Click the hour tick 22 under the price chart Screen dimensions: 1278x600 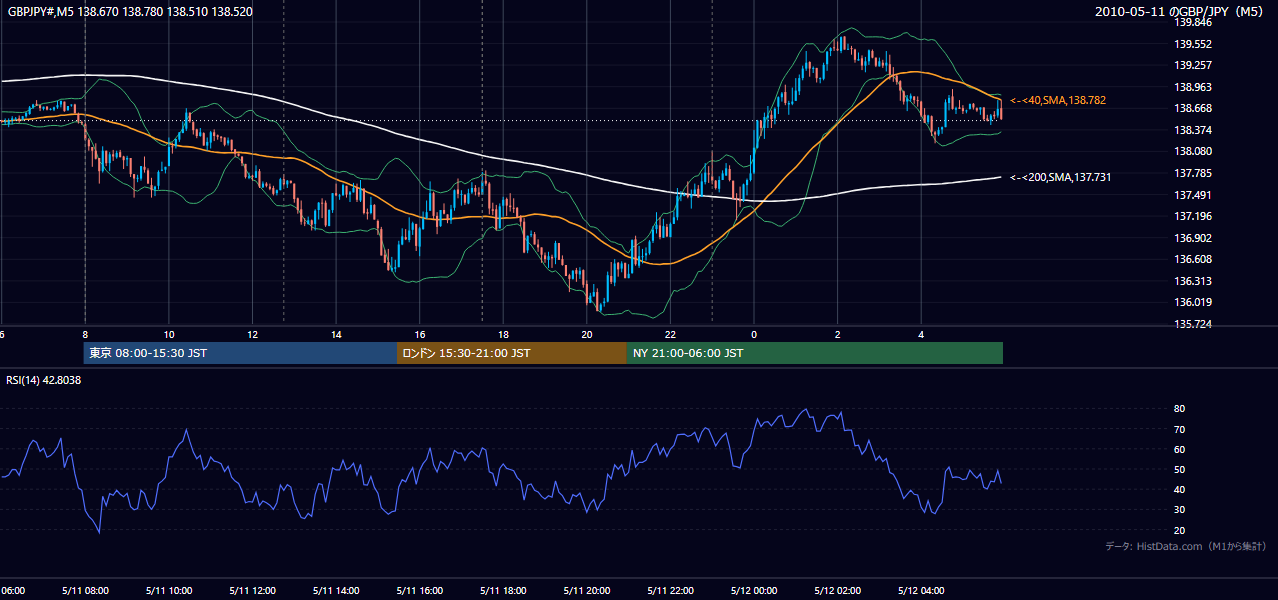pos(670,334)
